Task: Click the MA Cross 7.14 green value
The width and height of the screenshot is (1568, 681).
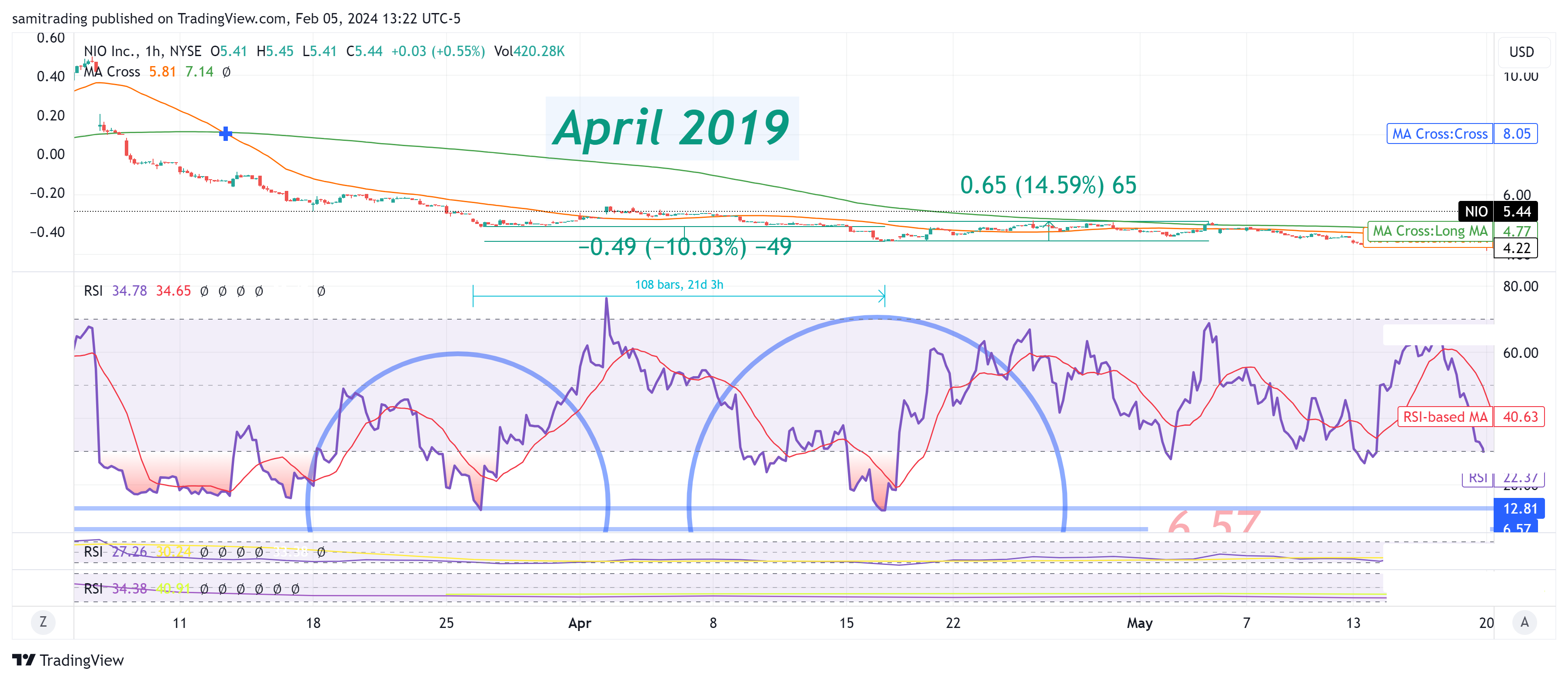Action: point(199,72)
